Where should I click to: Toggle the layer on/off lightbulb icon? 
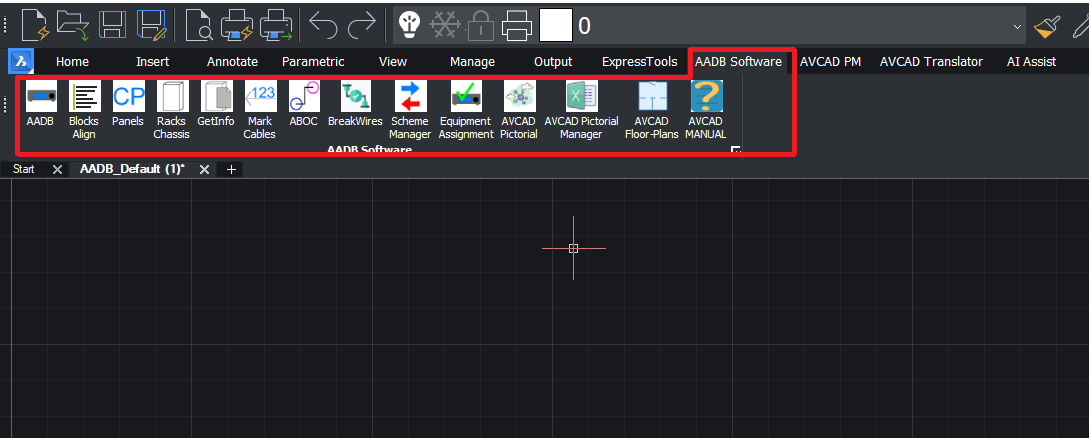coord(408,26)
